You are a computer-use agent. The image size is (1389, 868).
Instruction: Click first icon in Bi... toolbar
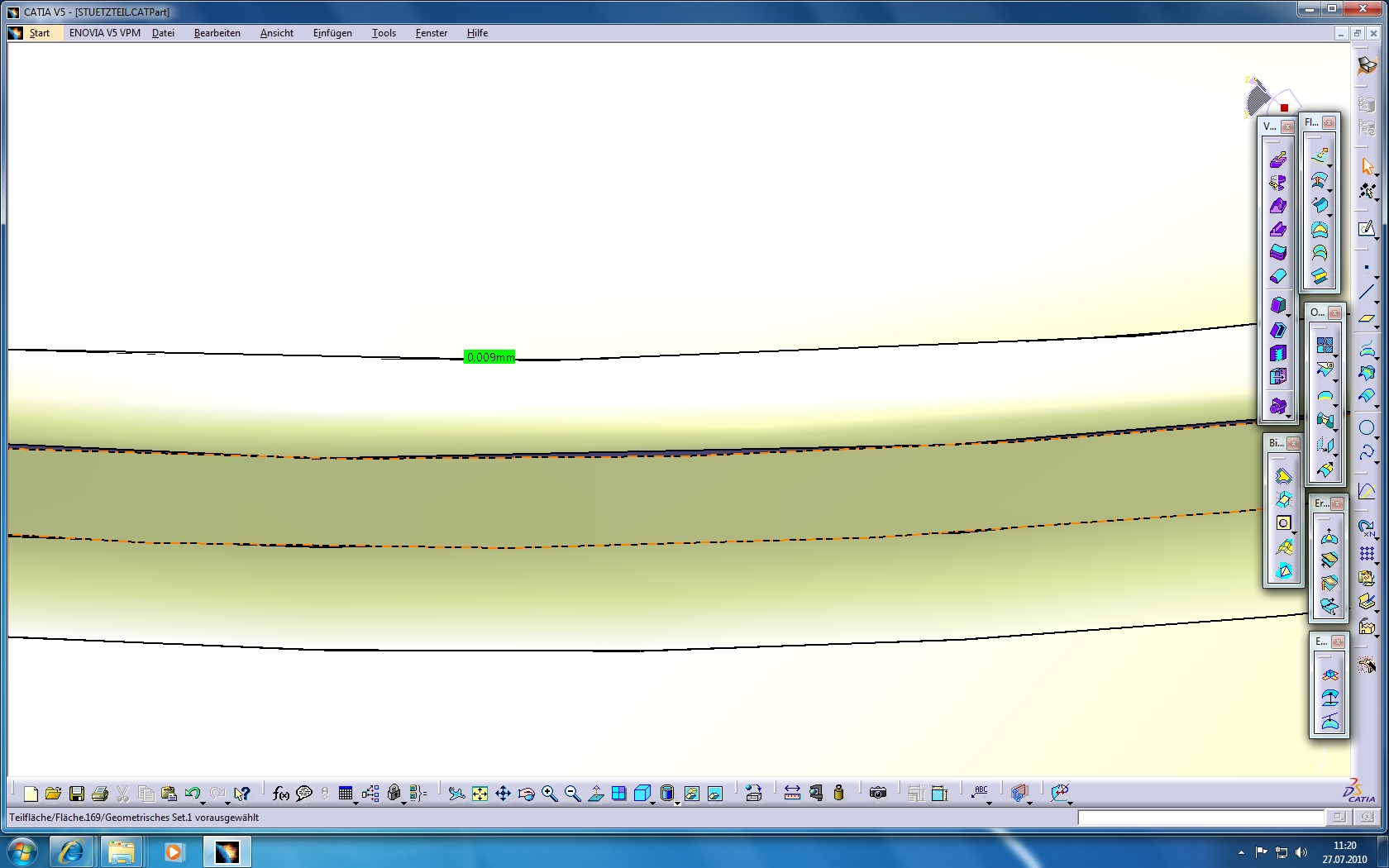point(1283,475)
